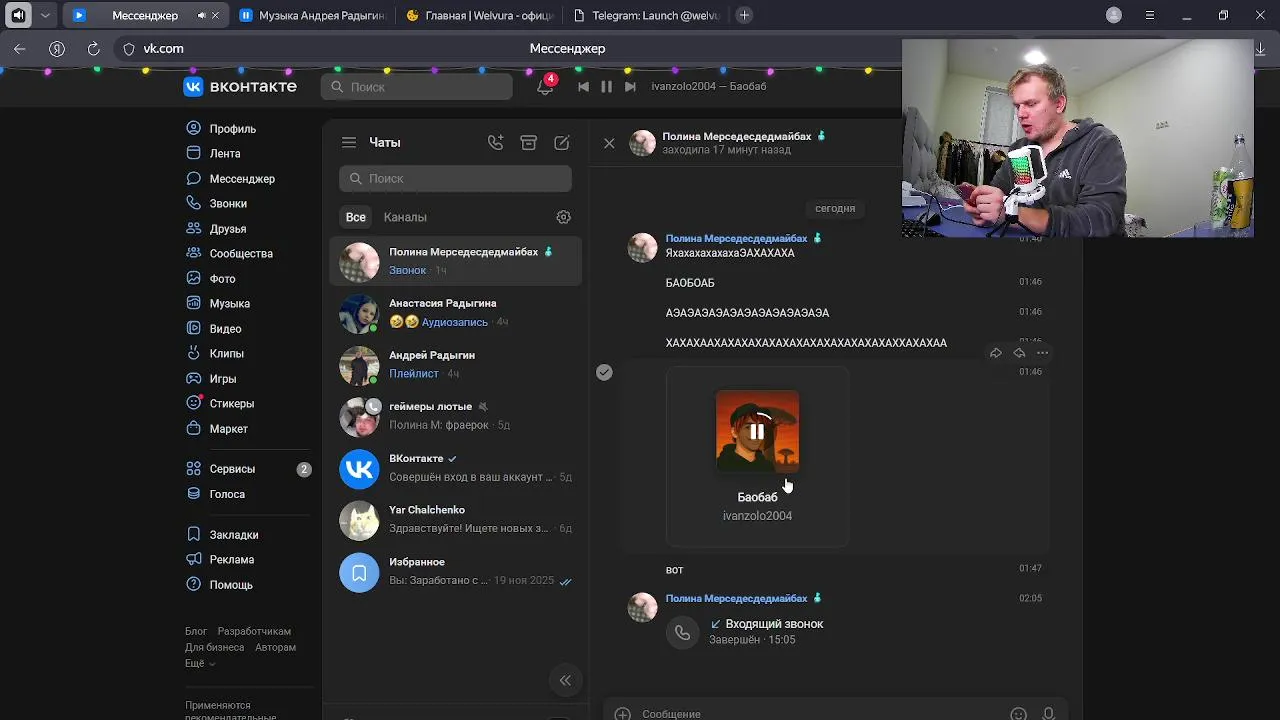1280x720 pixels.
Task: Open more actions for audio message
Action: [1042, 353]
